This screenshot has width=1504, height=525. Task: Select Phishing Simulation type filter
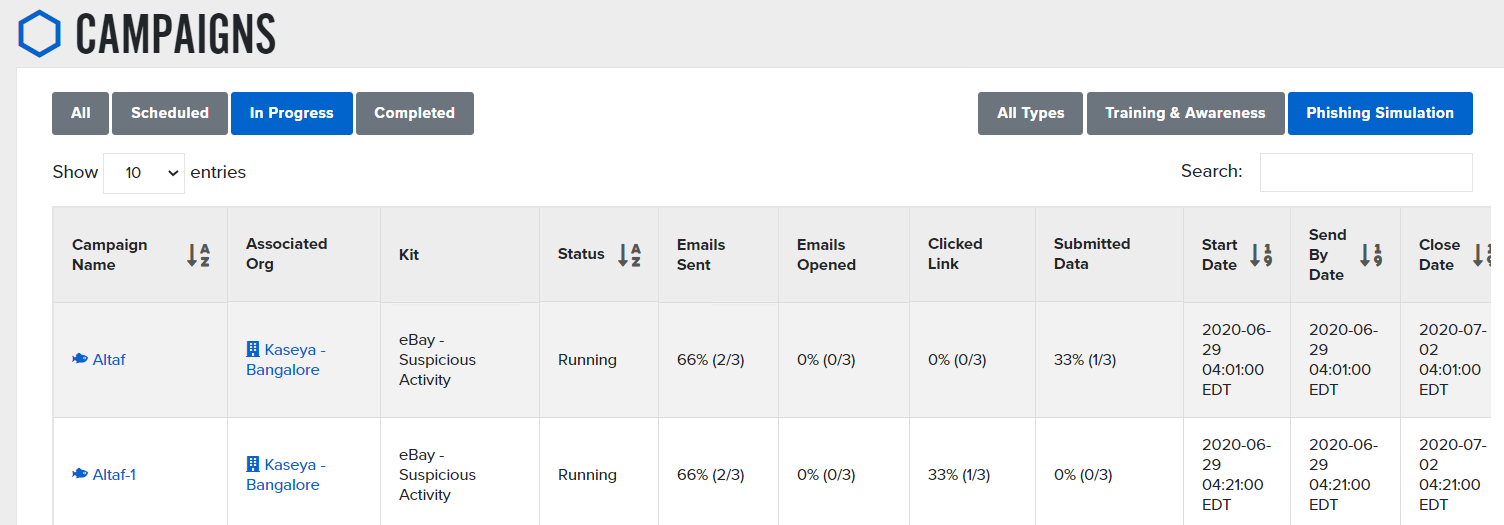[x=1380, y=113]
